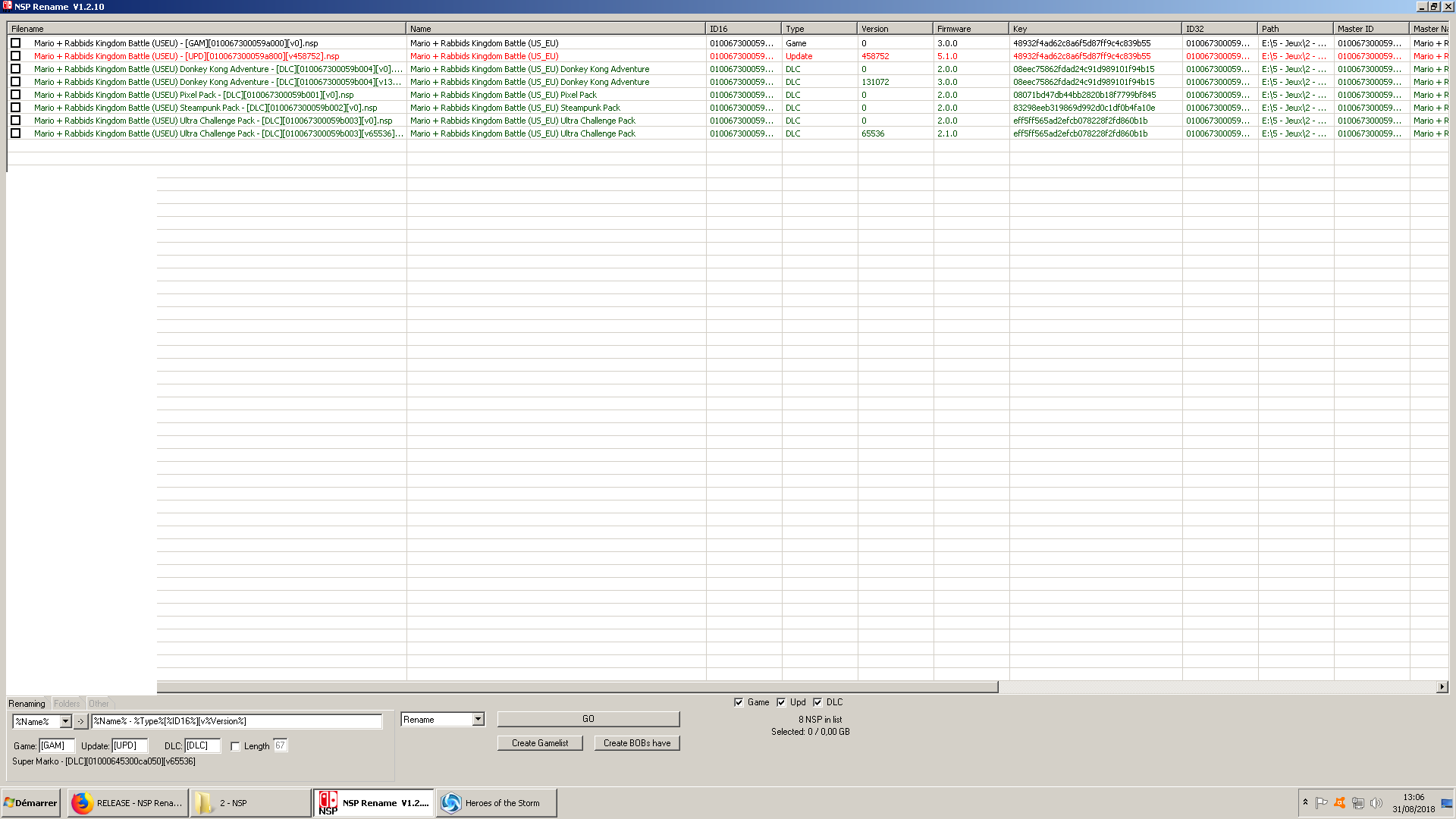This screenshot has width=1456, height=819.
Task: Switch to the Folders tab
Action: tap(67, 704)
